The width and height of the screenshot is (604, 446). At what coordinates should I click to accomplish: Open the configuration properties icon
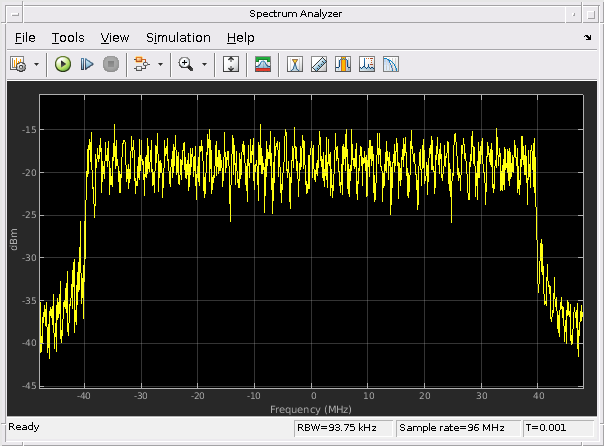(x=18, y=64)
